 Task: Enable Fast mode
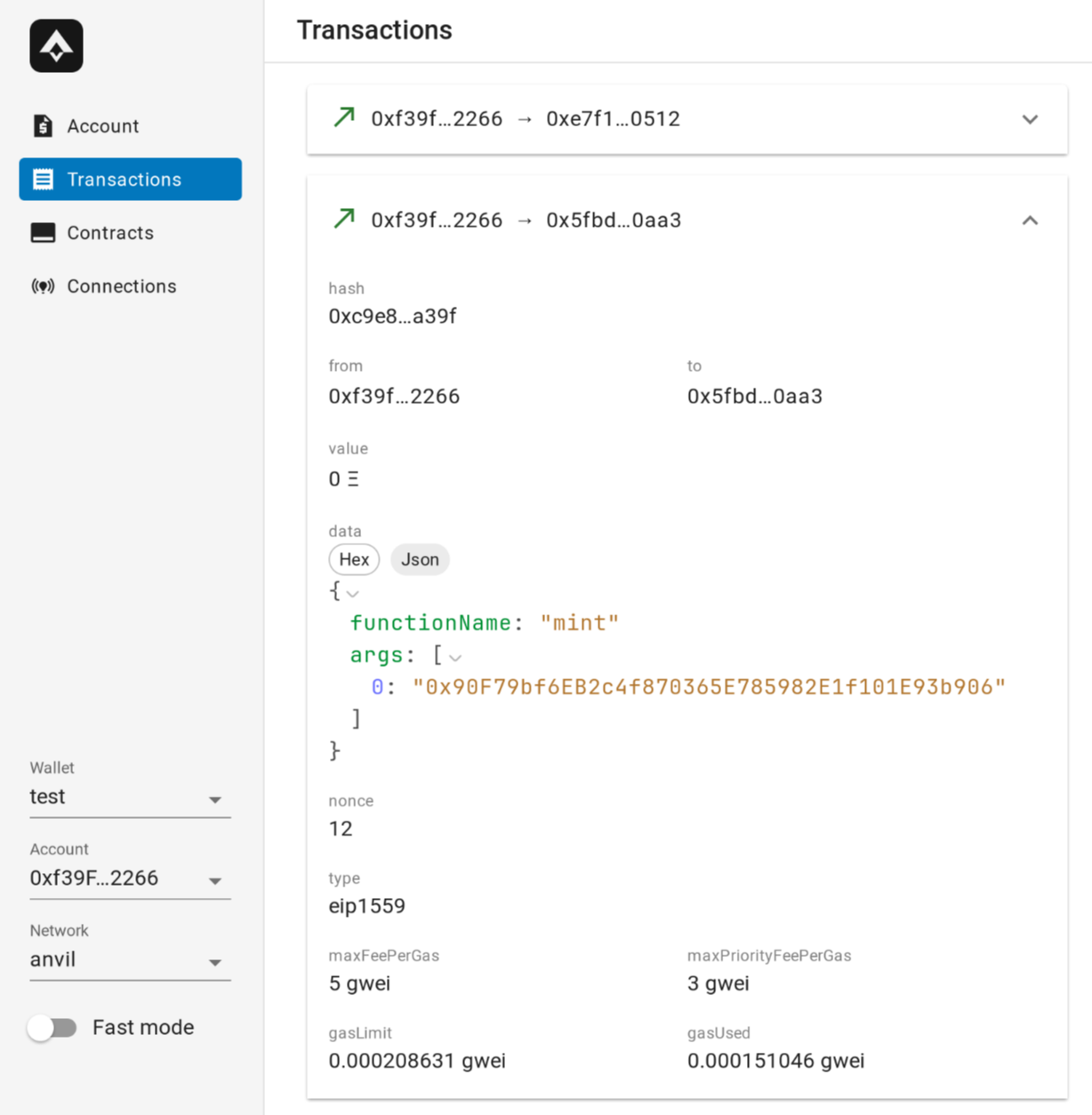coord(52,1027)
